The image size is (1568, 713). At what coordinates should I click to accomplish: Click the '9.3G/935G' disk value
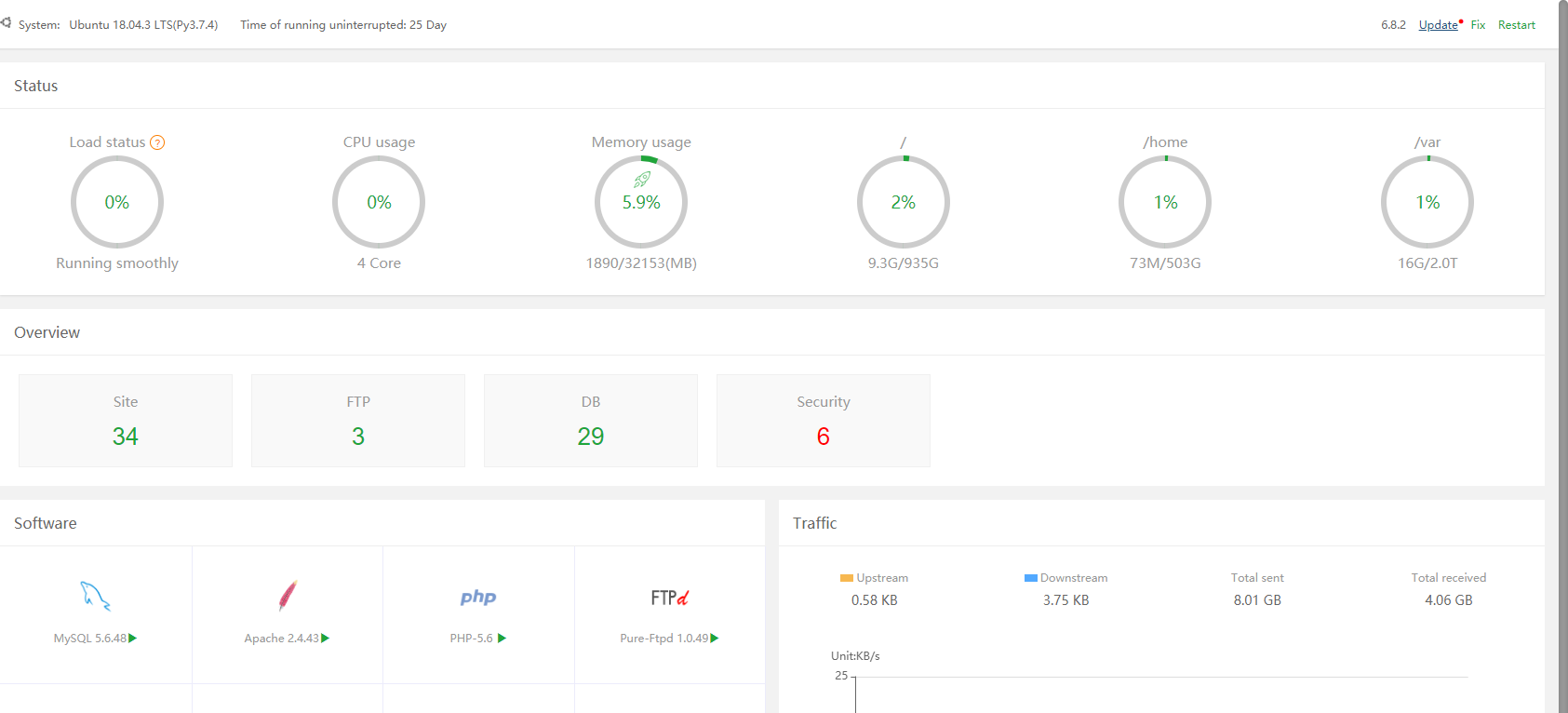904,263
